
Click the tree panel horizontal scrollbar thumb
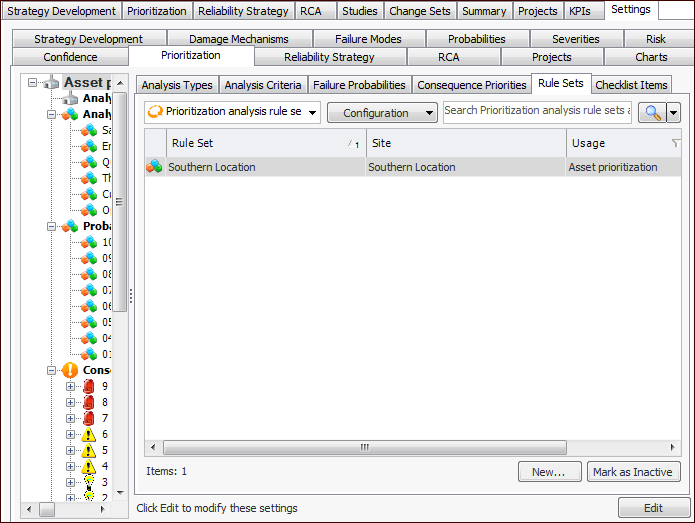(x=47, y=509)
